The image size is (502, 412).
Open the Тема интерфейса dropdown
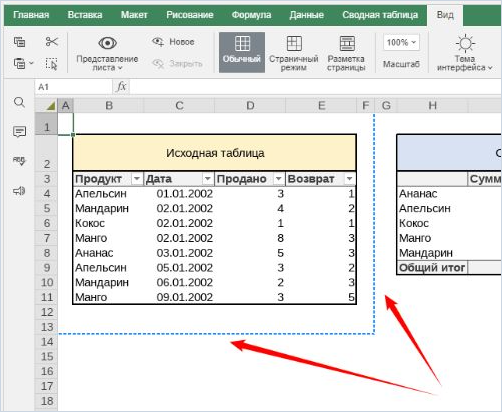click(465, 52)
